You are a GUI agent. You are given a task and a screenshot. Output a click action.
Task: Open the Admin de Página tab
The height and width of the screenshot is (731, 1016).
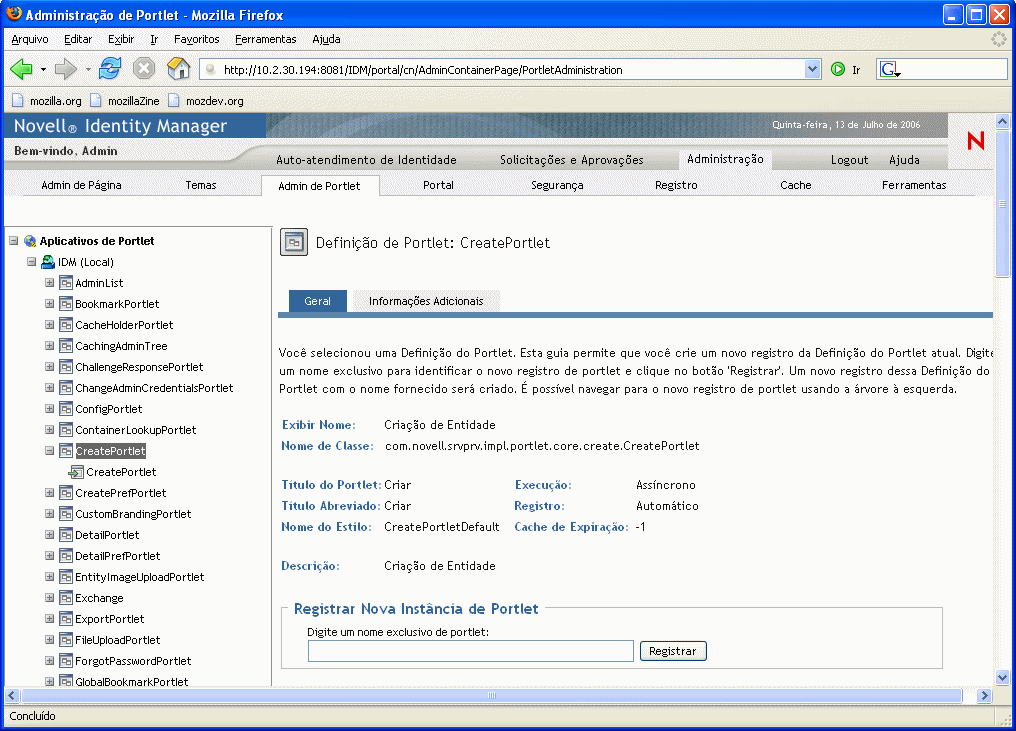(x=81, y=185)
